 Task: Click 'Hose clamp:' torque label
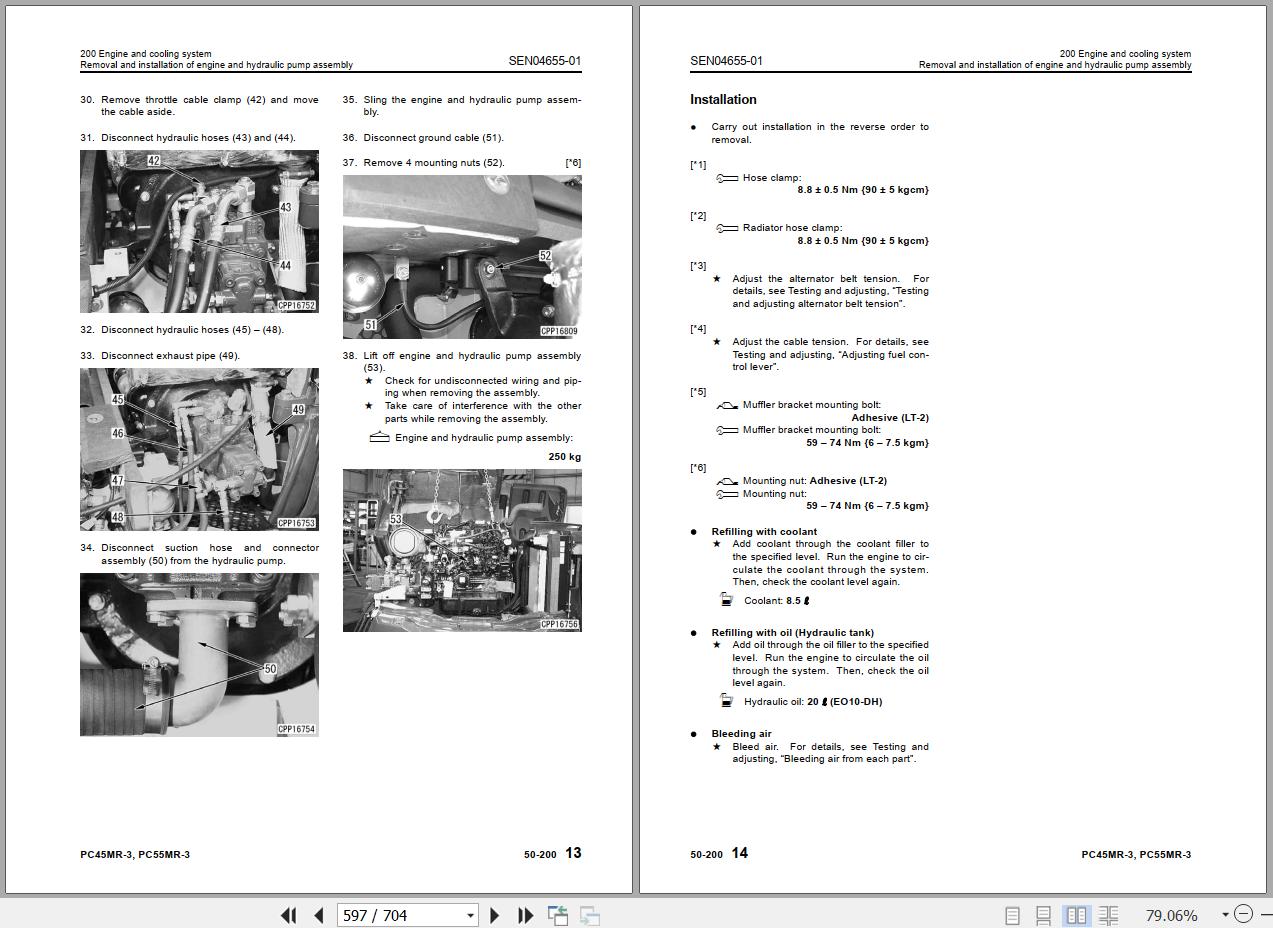772,178
